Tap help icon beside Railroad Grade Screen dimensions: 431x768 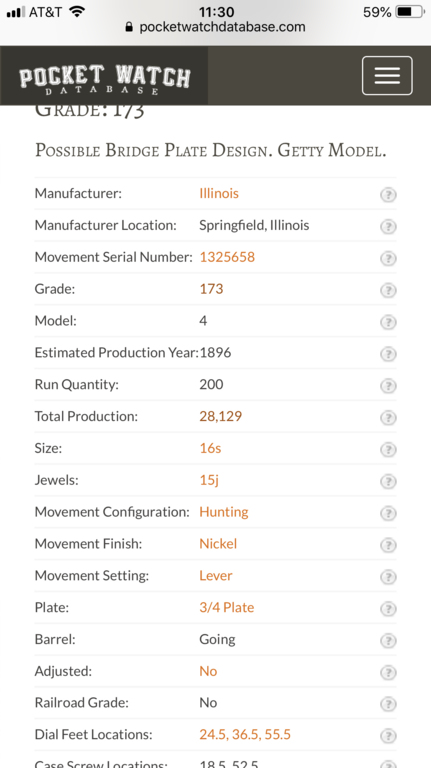[388, 704]
